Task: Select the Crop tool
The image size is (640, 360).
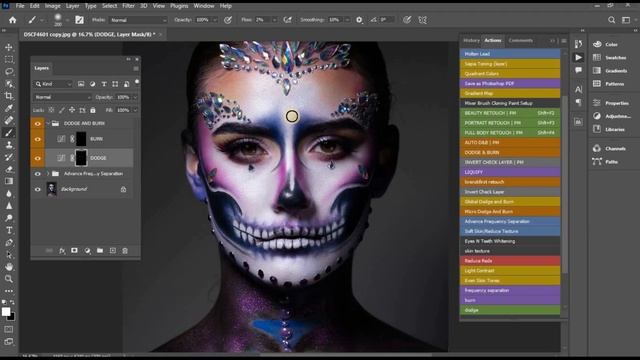Action: pos(9,96)
